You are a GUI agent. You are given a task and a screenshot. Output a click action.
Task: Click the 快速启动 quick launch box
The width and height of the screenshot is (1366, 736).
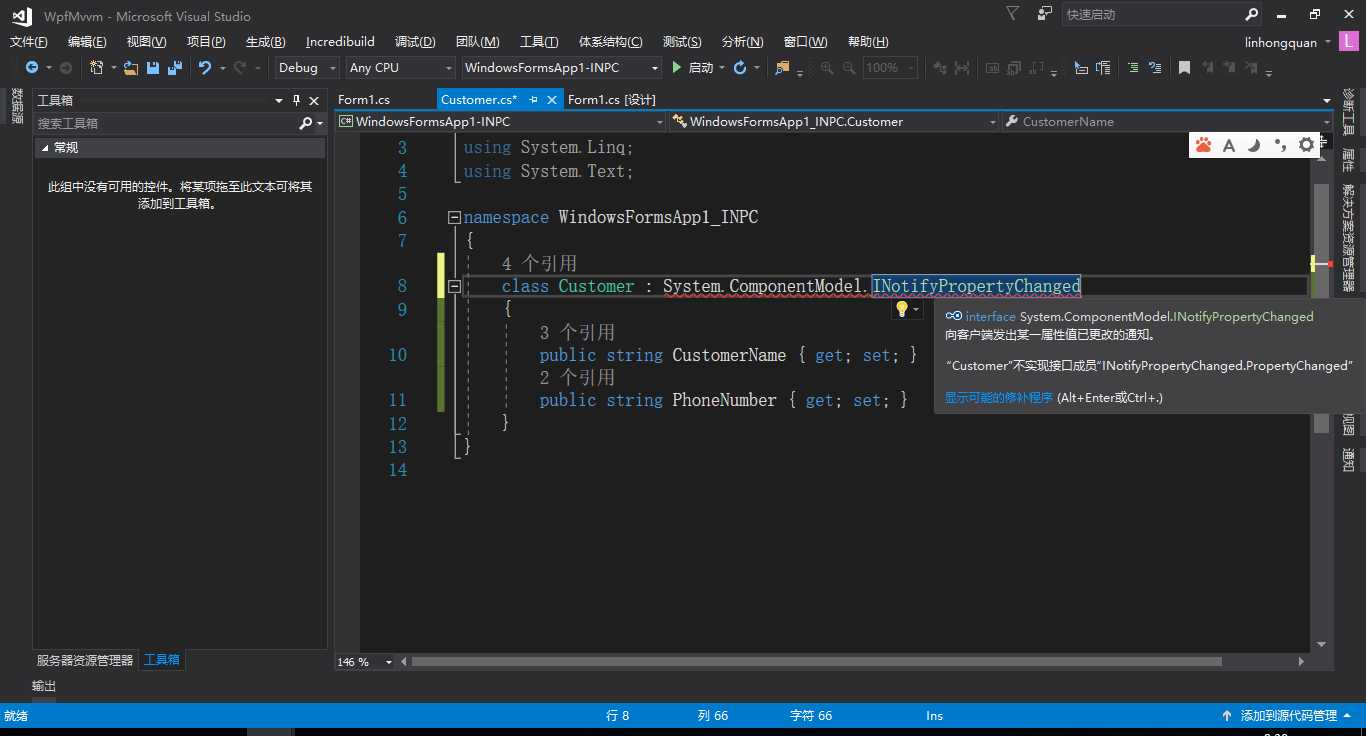pyautogui.click(x=1152, y=15)
